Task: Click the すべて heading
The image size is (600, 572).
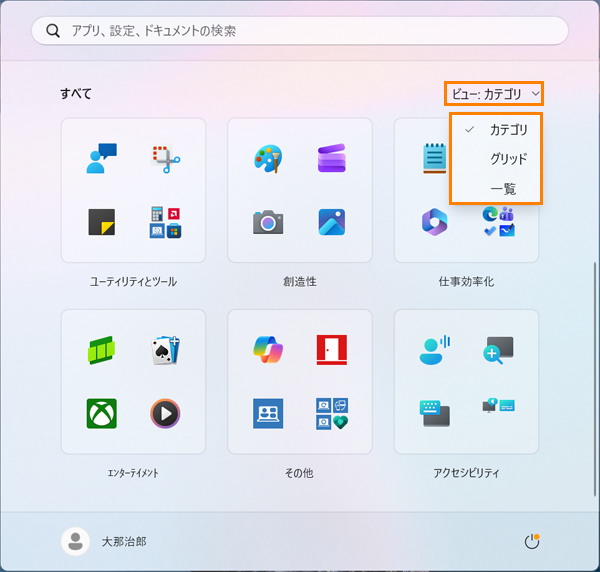Action: pyautogui.click(x=76, y=93)
